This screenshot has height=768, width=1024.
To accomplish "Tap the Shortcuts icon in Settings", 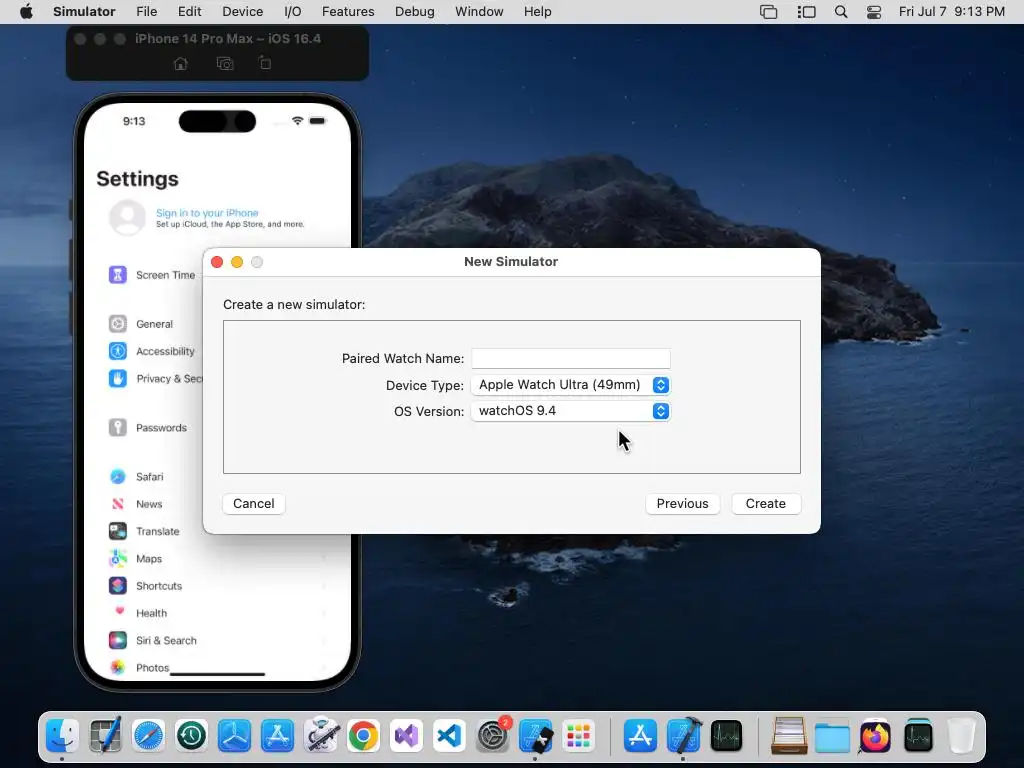I will click(118, 586).
